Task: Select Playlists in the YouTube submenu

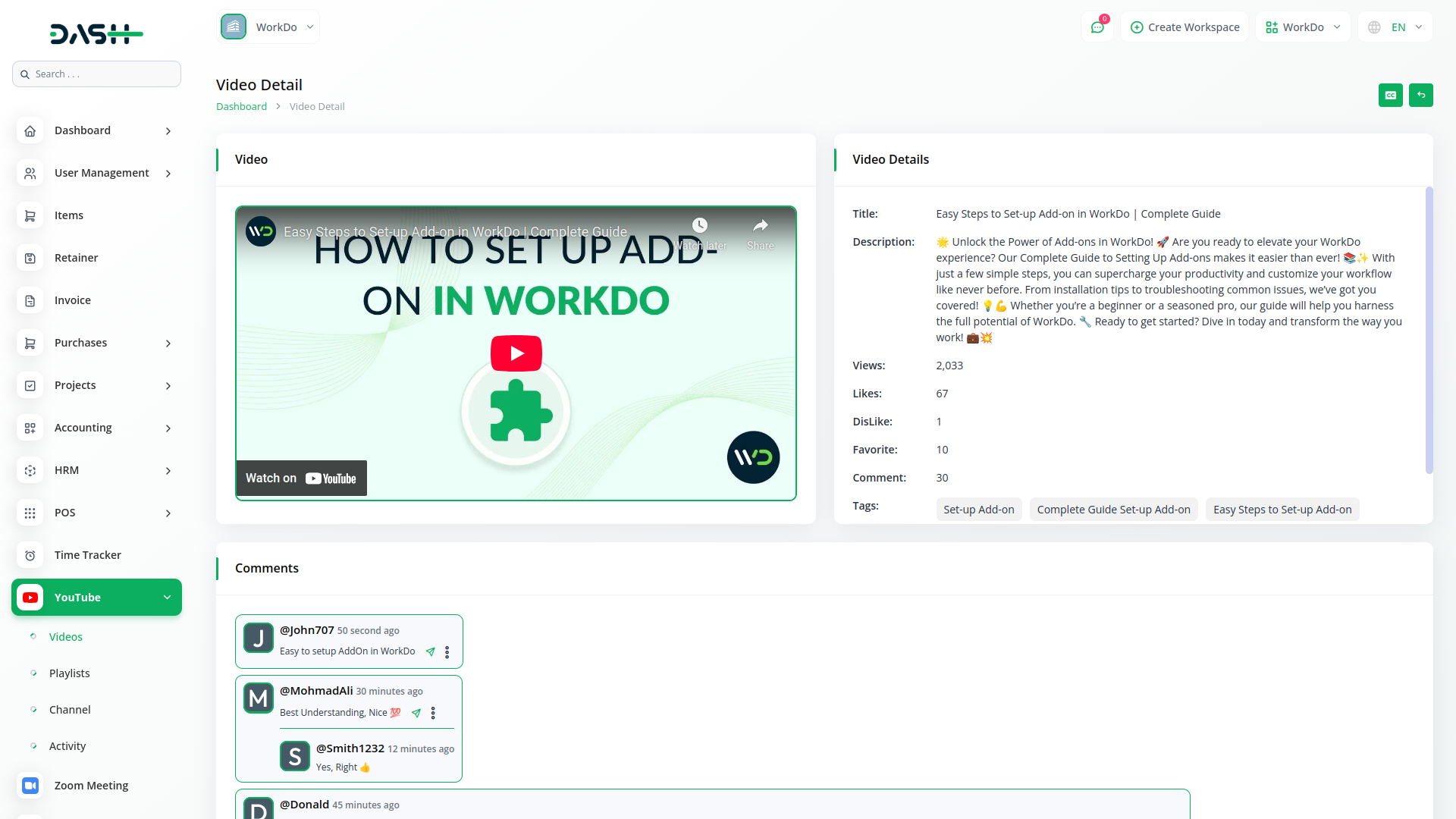Action: [x=69, y=673]
